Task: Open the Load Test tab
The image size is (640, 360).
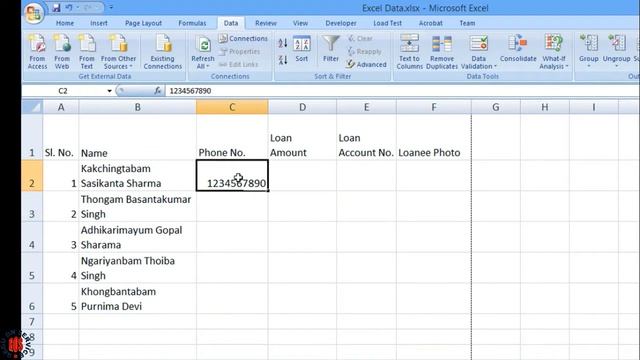Action: coord(387,23)
